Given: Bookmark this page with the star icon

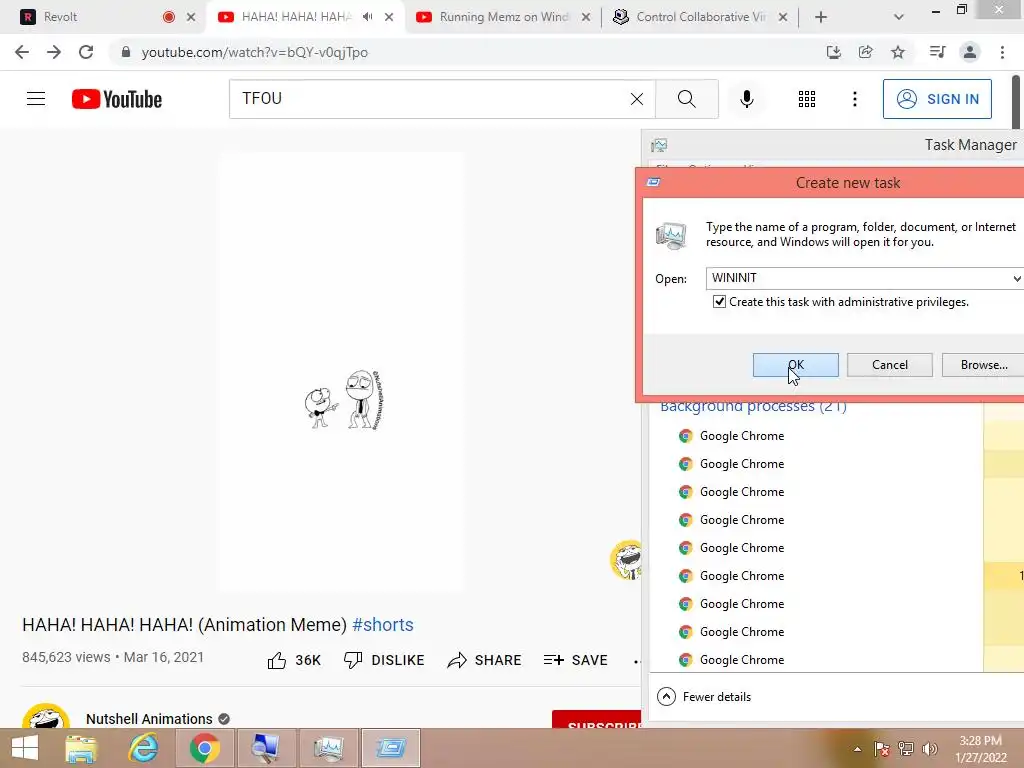Looking at the screenshot, I should tap(898, 52).
